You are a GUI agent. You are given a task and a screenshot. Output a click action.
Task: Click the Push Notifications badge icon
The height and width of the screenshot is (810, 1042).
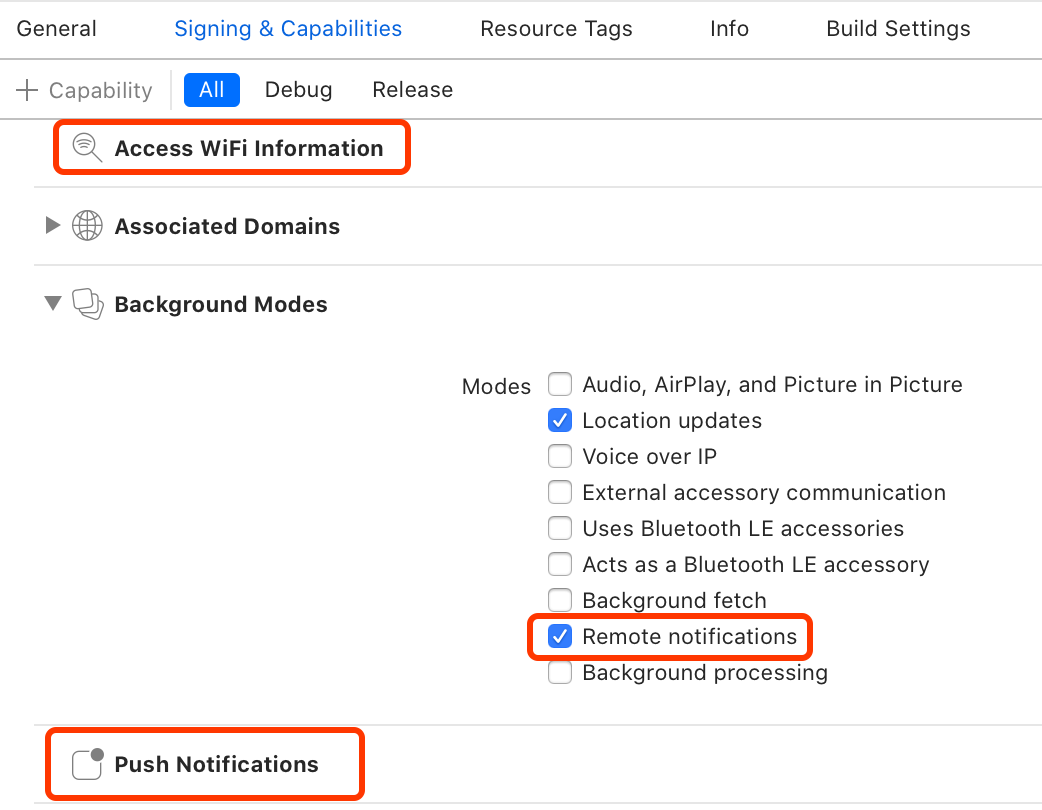coord(88,764)
